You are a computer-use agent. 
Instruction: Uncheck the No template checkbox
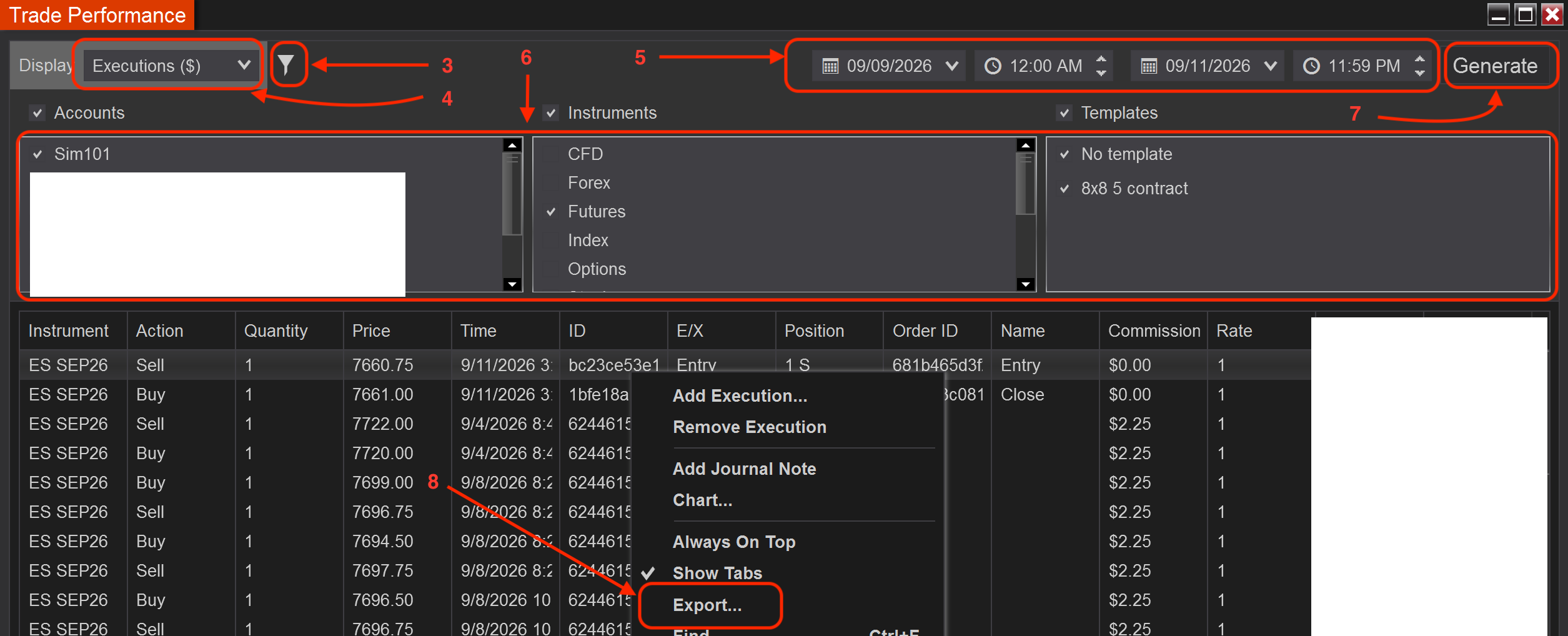click(x=1064, y=154)
